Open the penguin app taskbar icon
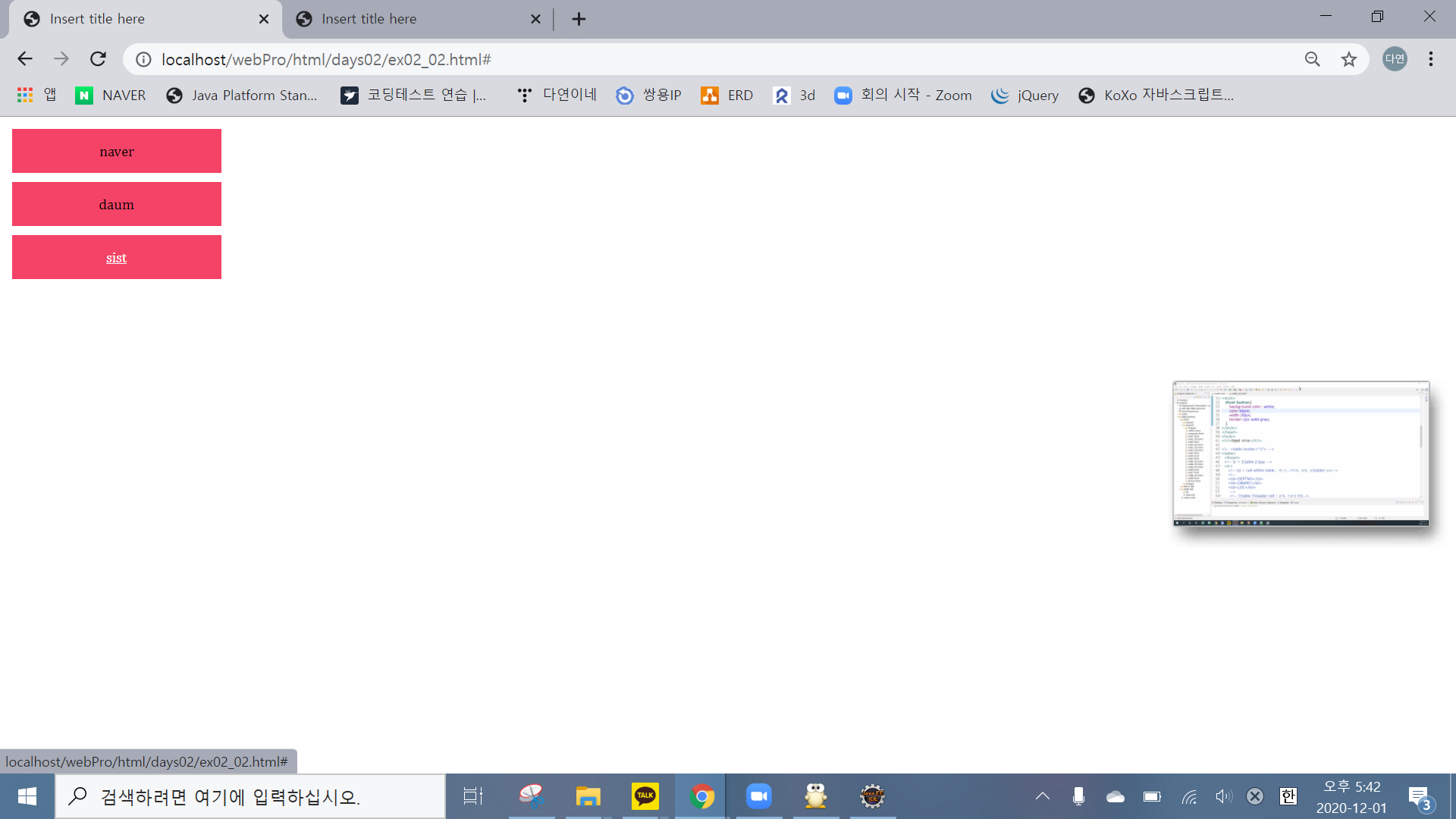Viewport: 1456px width, 819px height. (x=816, y=796)
